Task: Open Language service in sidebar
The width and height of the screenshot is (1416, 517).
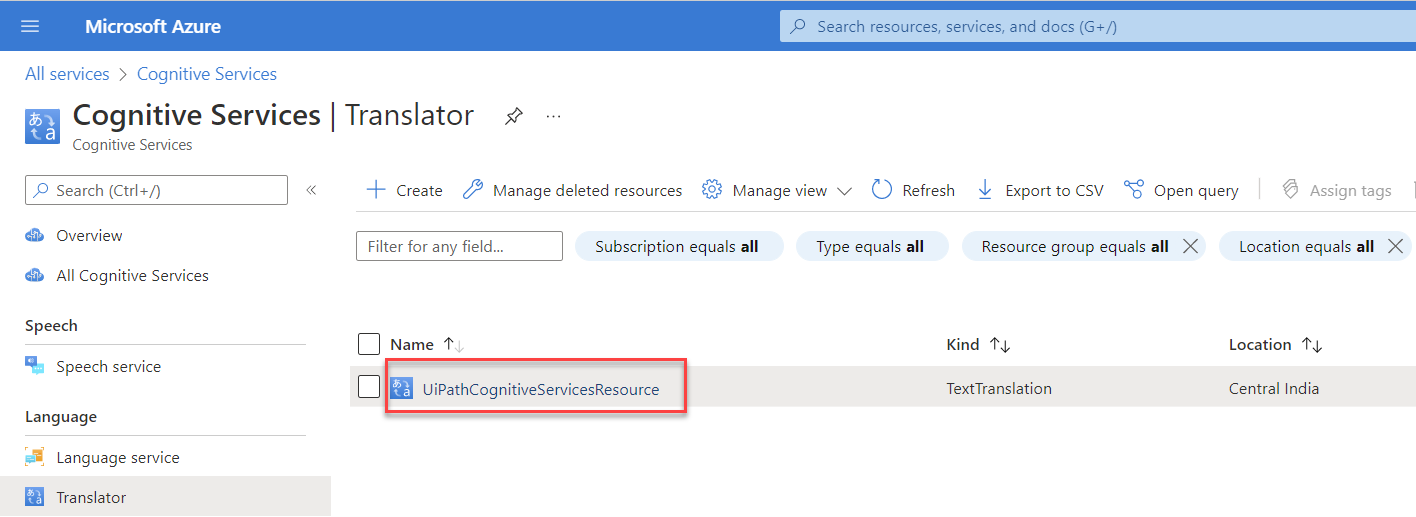Action: [x=118, y=458]
